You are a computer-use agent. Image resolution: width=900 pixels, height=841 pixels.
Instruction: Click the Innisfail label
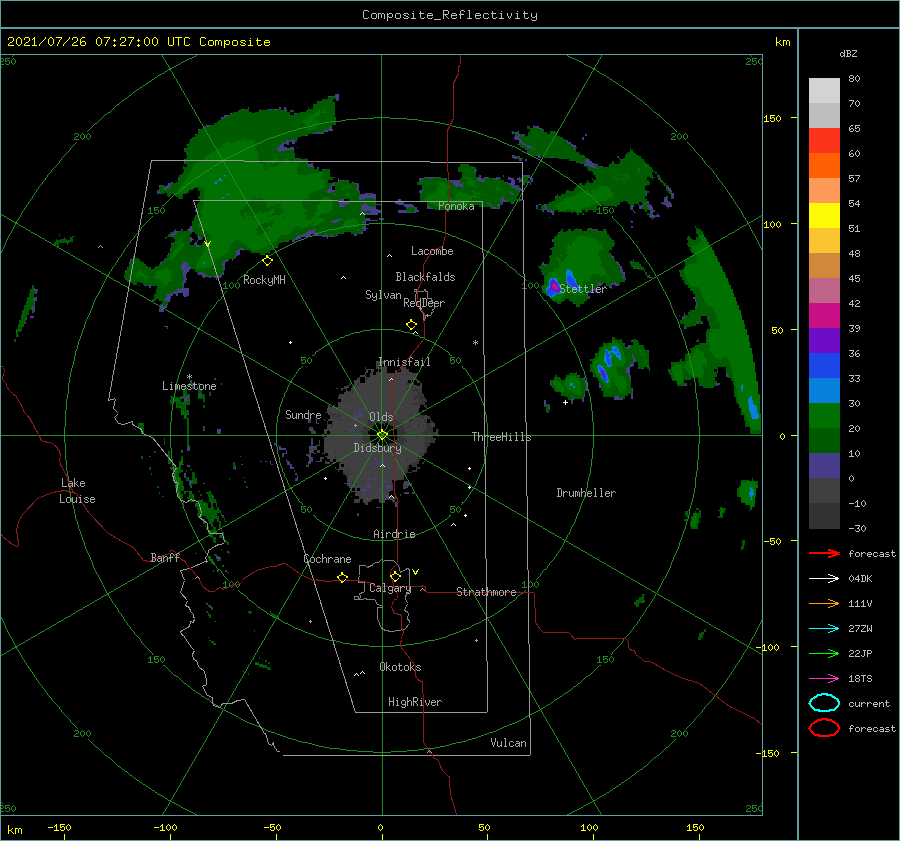[404, 362]
